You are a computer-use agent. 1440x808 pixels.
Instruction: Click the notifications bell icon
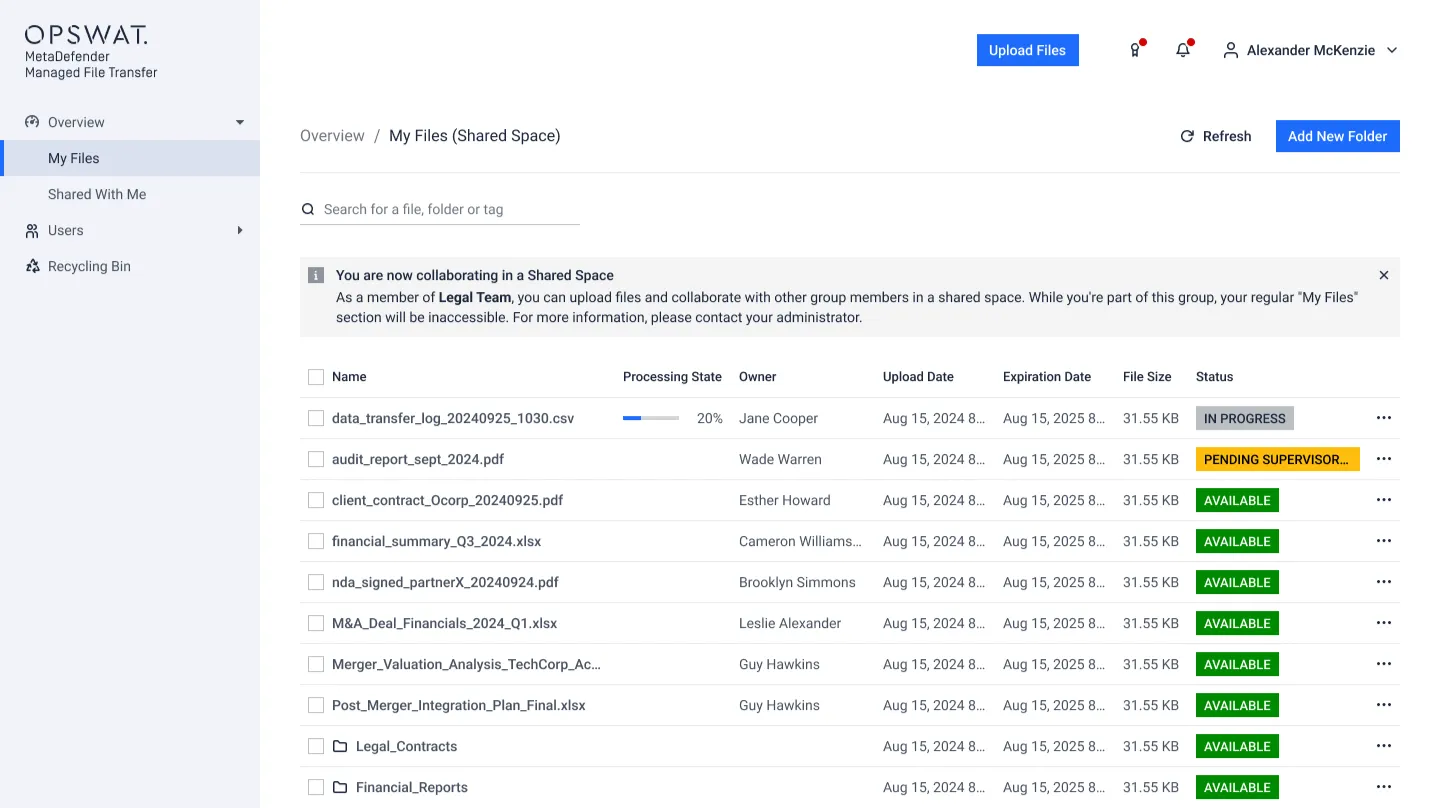pos(1183,51)
